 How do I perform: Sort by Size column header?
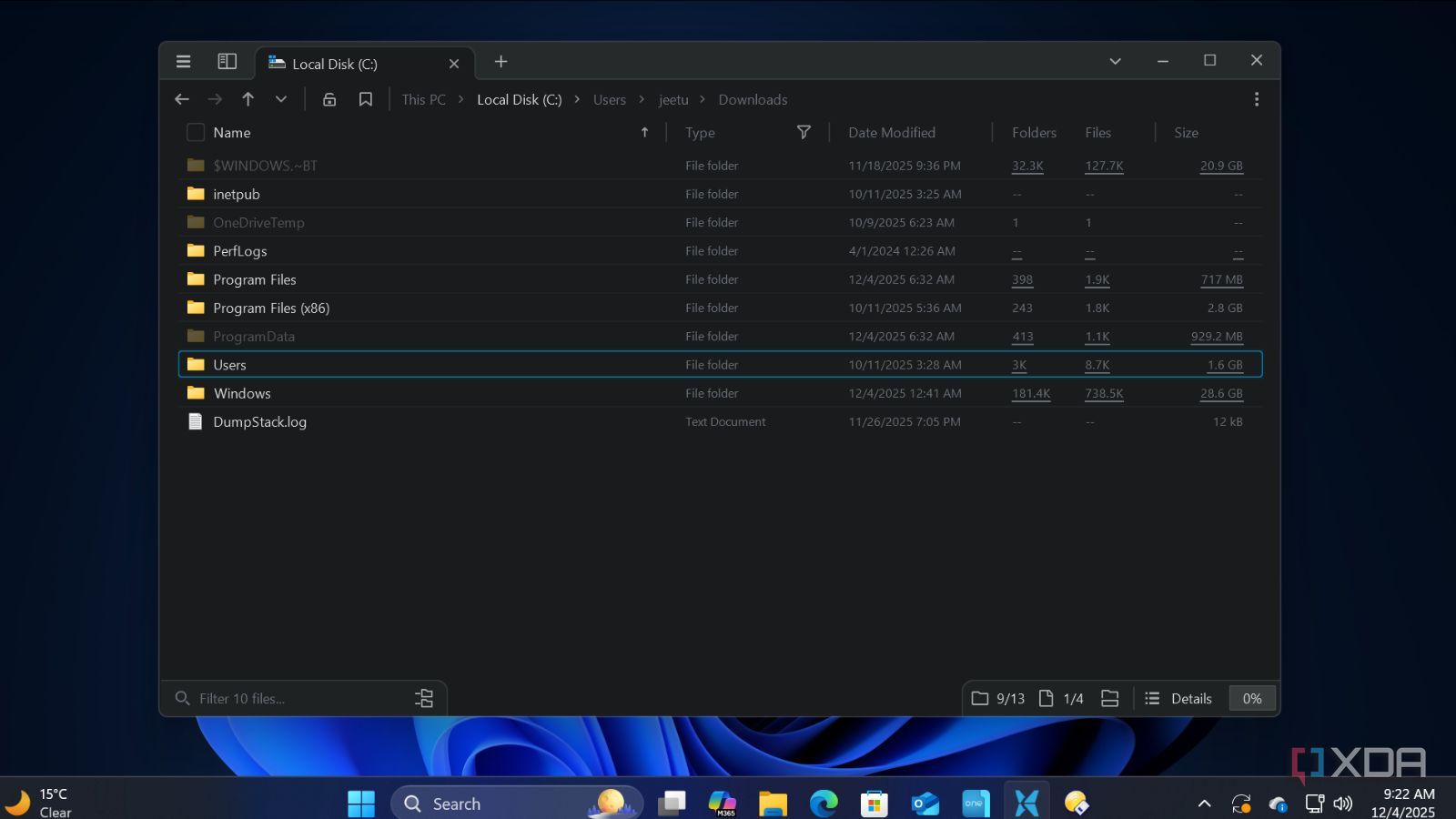pos(1186,133)
